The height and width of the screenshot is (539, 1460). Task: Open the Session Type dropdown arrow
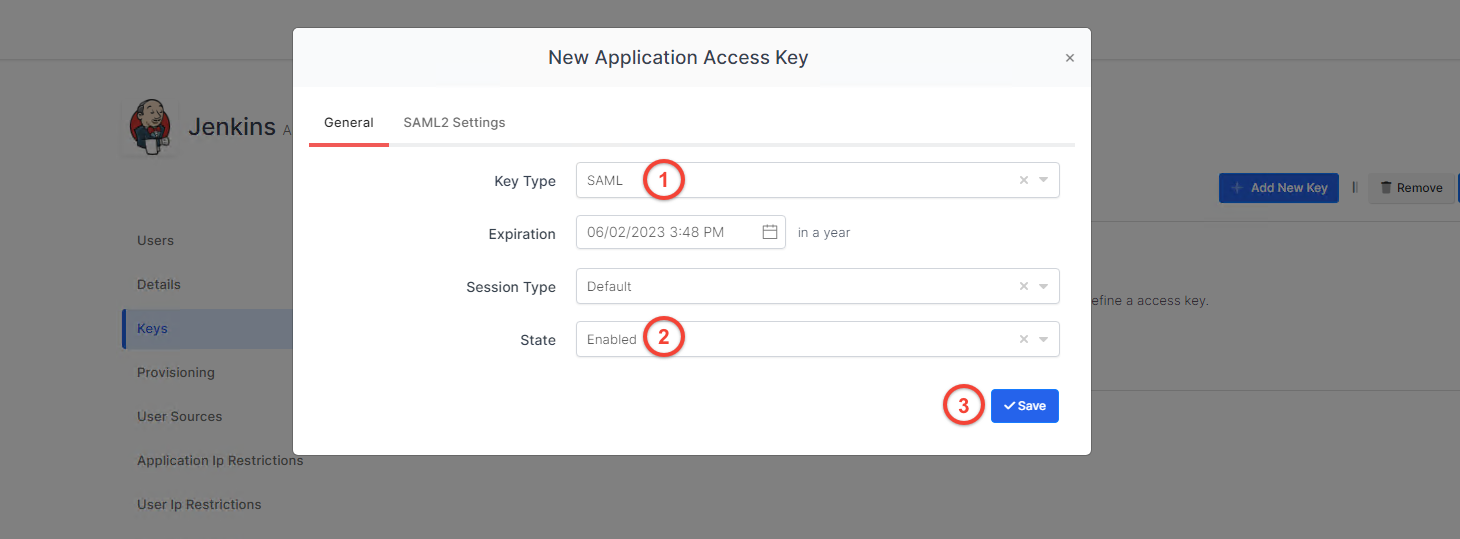coord(1043,286)
